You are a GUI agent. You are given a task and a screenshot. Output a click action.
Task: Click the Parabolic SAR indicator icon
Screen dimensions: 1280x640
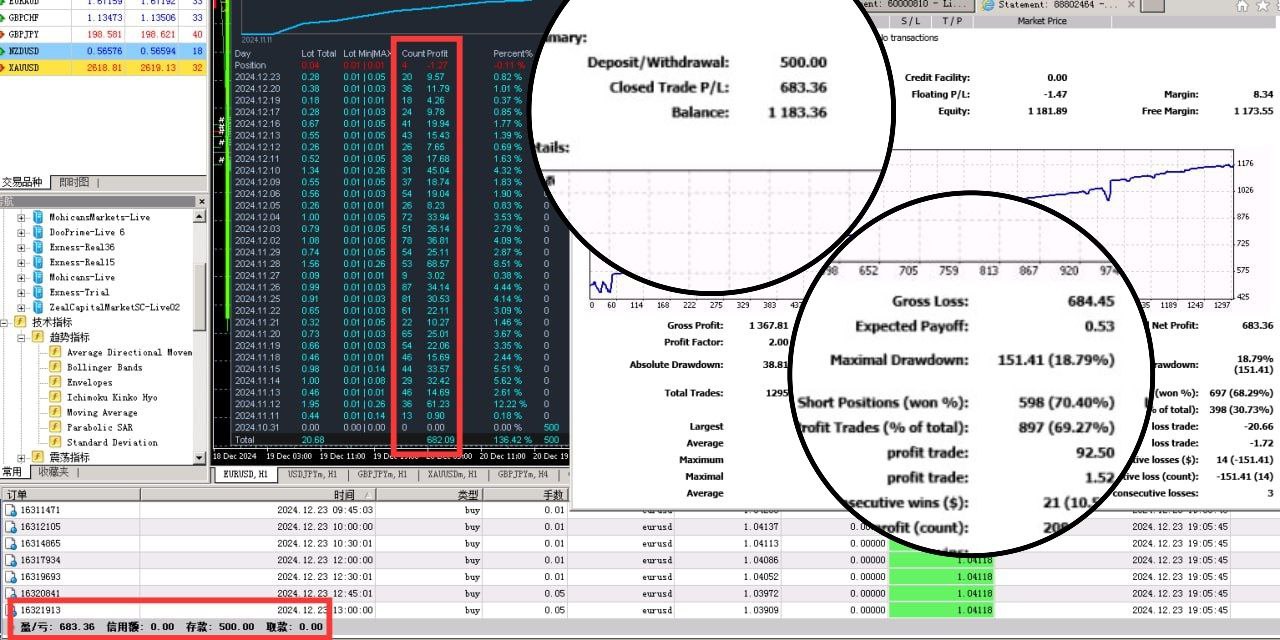[55, 427]
